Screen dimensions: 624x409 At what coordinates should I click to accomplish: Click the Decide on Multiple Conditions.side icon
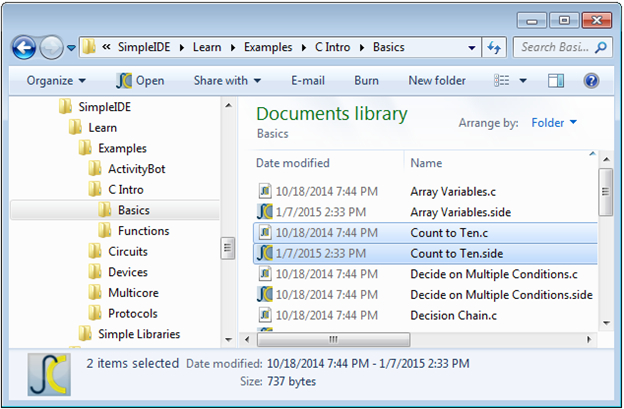point(265,294)
